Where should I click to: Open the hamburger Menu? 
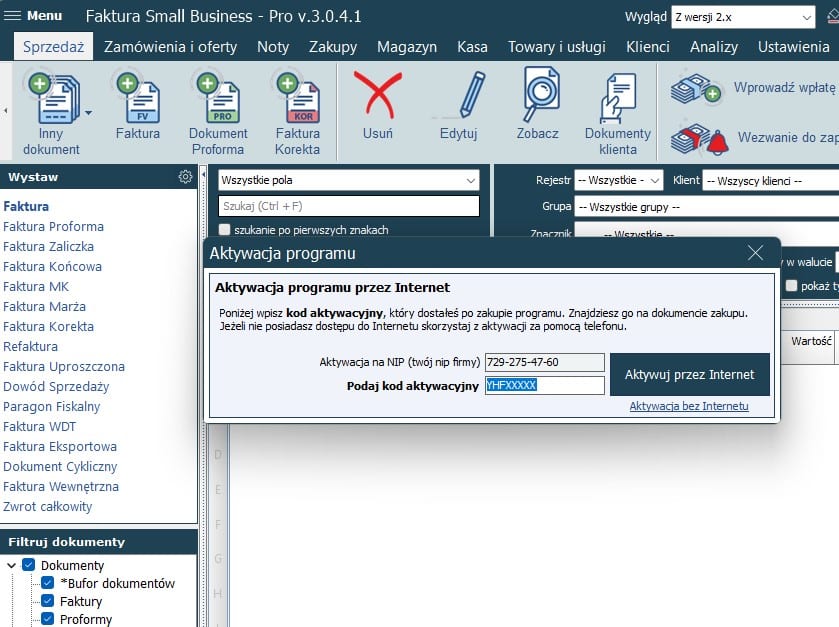point(33,16)
